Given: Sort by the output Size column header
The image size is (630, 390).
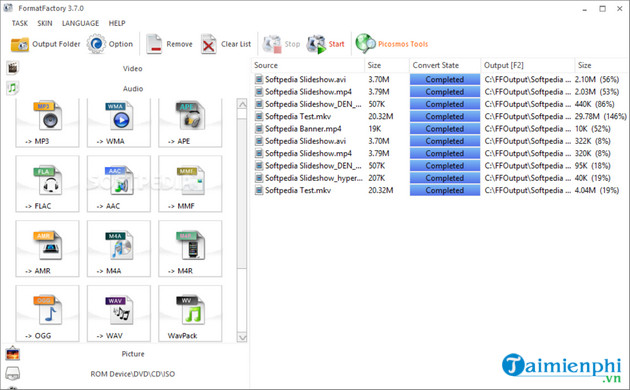Looking at the screenshot, I should point(601,65).
